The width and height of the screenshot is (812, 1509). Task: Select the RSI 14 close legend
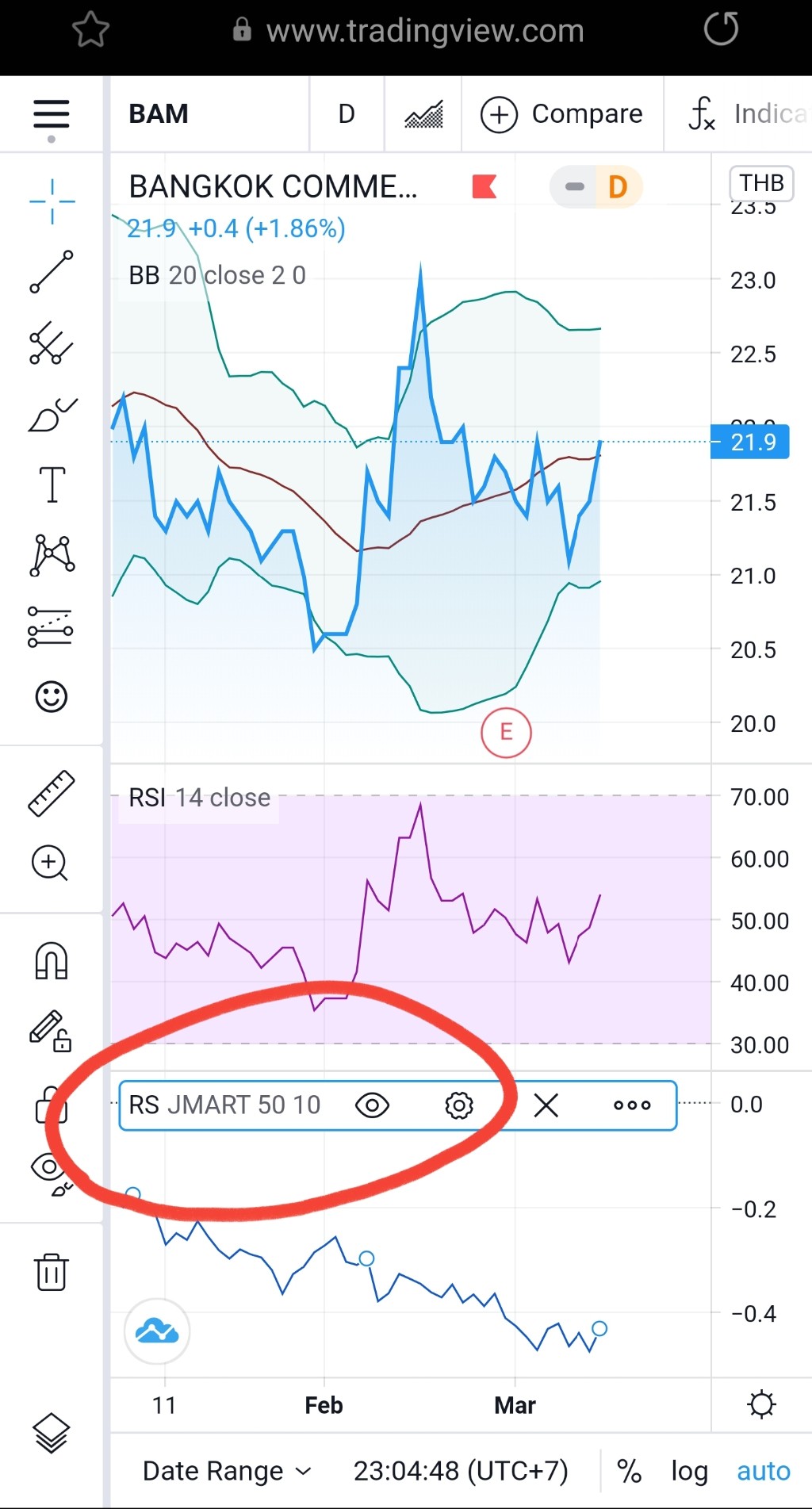click(x=199, y=797)
